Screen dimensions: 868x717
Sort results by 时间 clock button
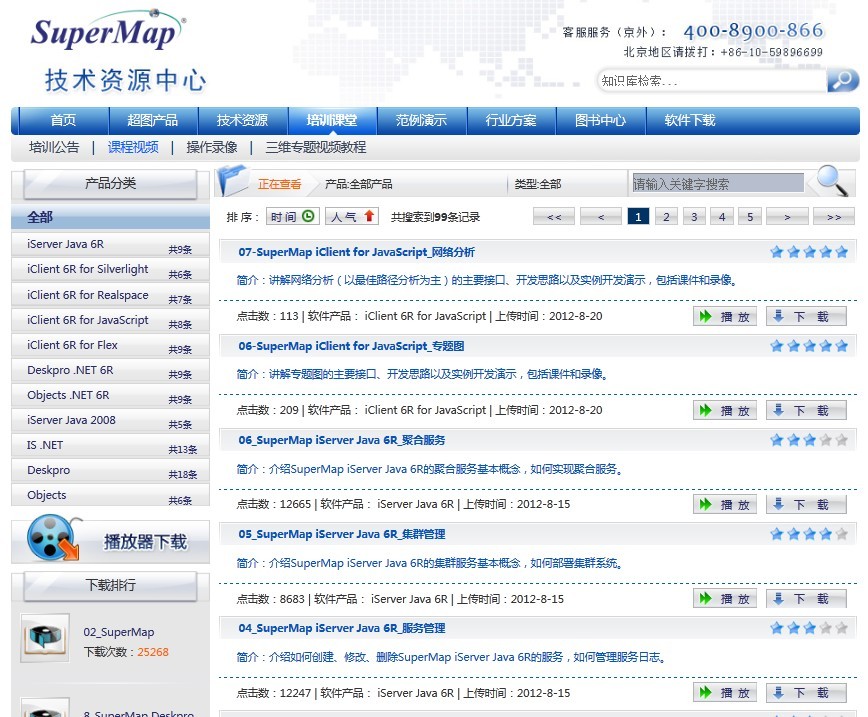(293, 216)
